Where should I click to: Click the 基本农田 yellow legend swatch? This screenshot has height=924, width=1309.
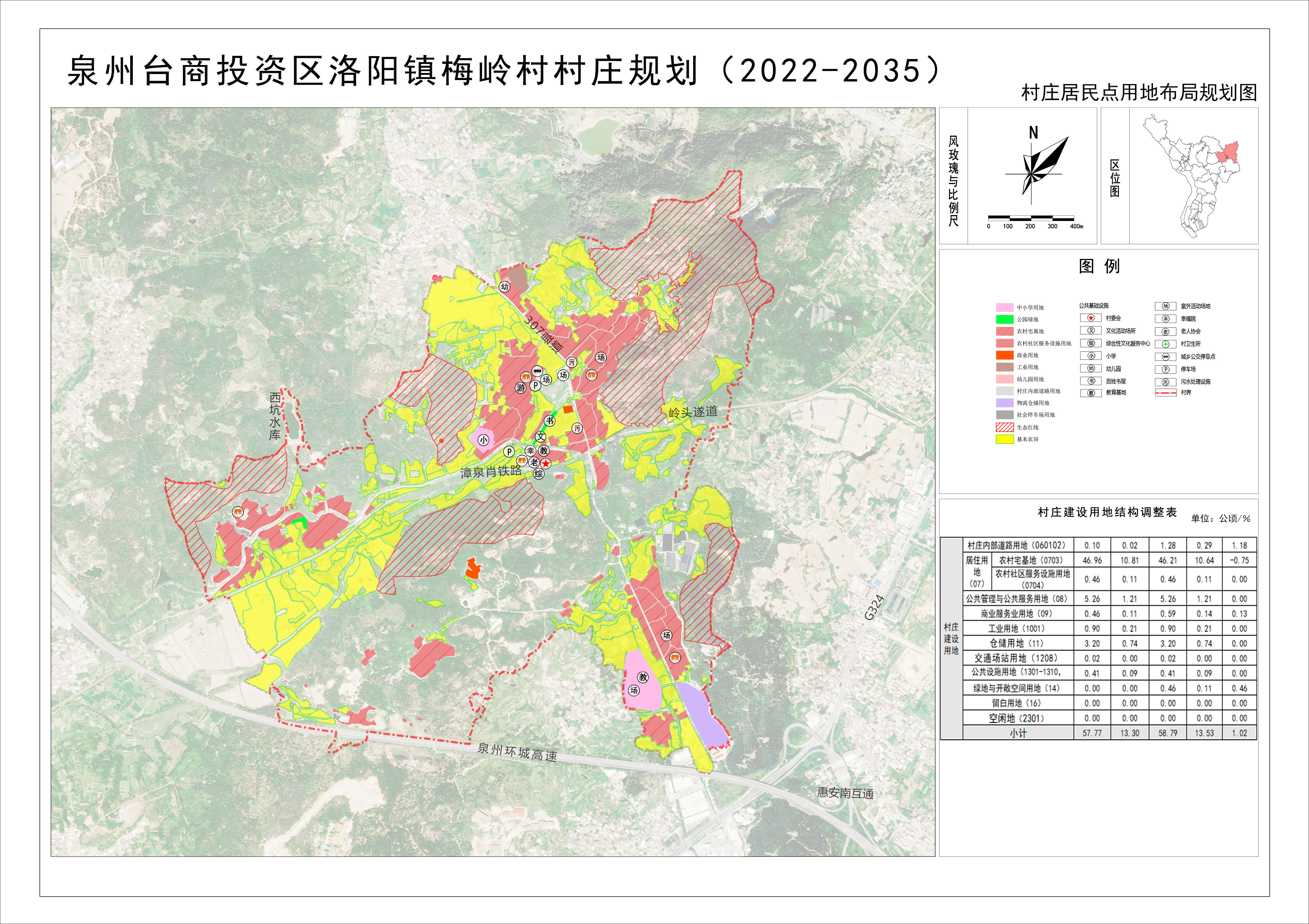click(x=1005, y=439)
